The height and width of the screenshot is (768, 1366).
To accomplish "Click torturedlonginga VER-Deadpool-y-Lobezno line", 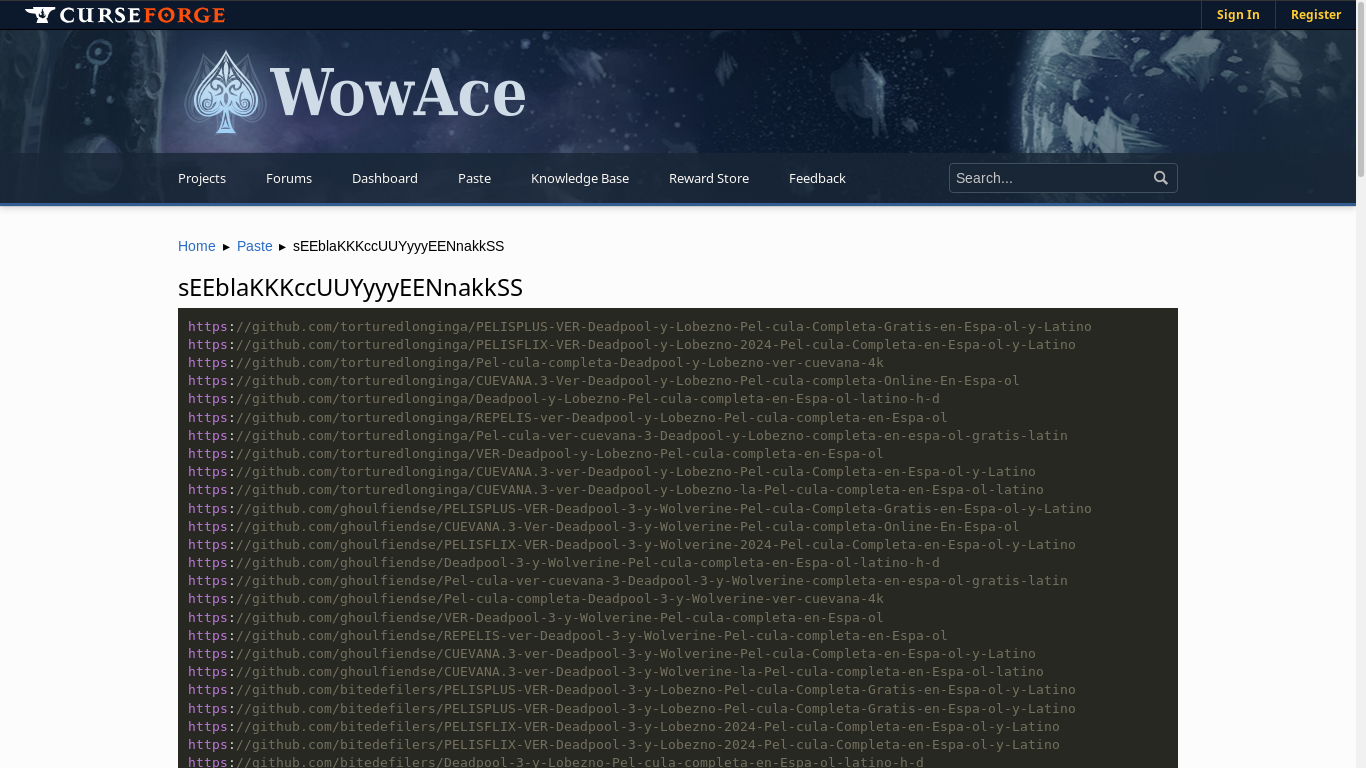I will click(x=536, y=454).
